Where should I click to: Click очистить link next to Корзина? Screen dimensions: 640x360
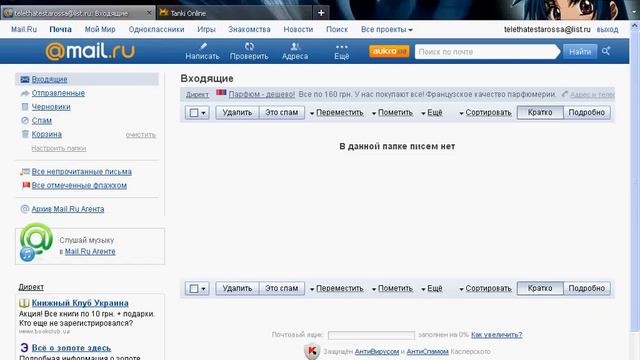click(x=141, y=135)
